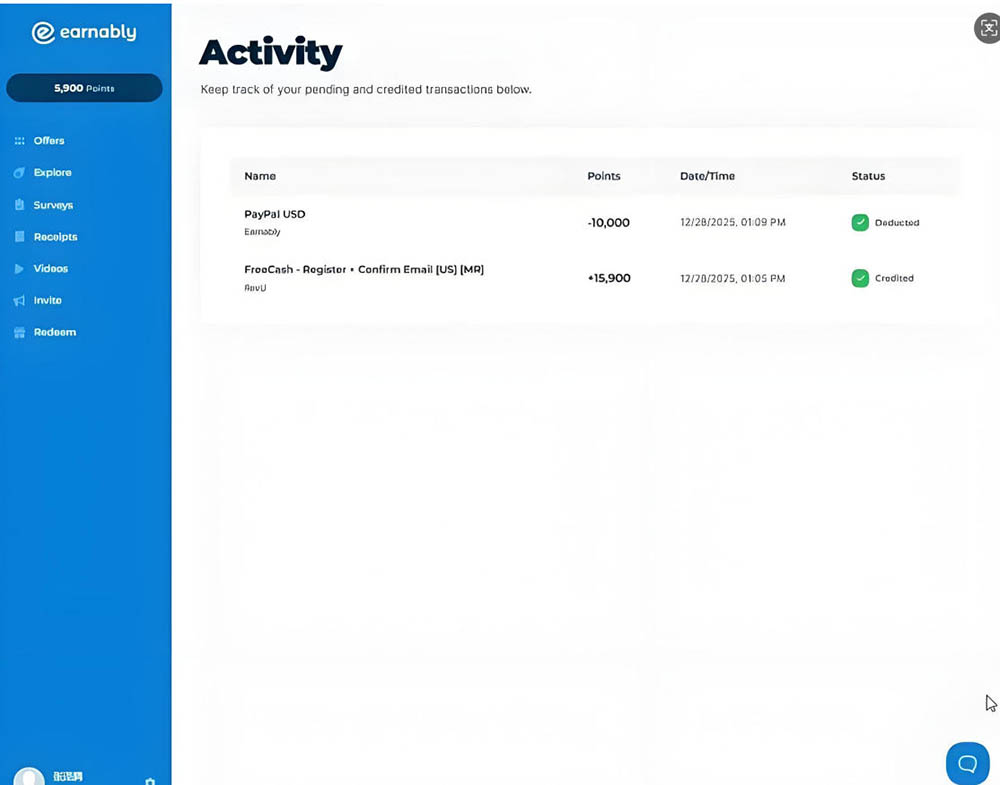Click the Earnably logo in the sidebar
The height and width of the screenshot is (785, 1000).
click(x=84, y=32)
